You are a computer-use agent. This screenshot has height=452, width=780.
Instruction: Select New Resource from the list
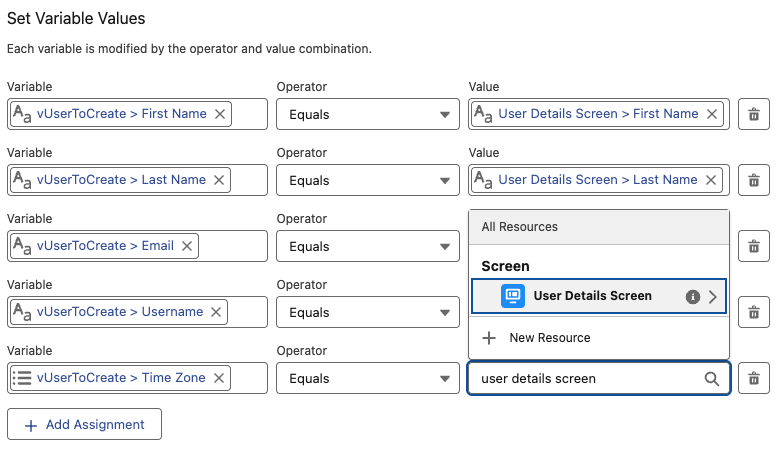point(549,338)
